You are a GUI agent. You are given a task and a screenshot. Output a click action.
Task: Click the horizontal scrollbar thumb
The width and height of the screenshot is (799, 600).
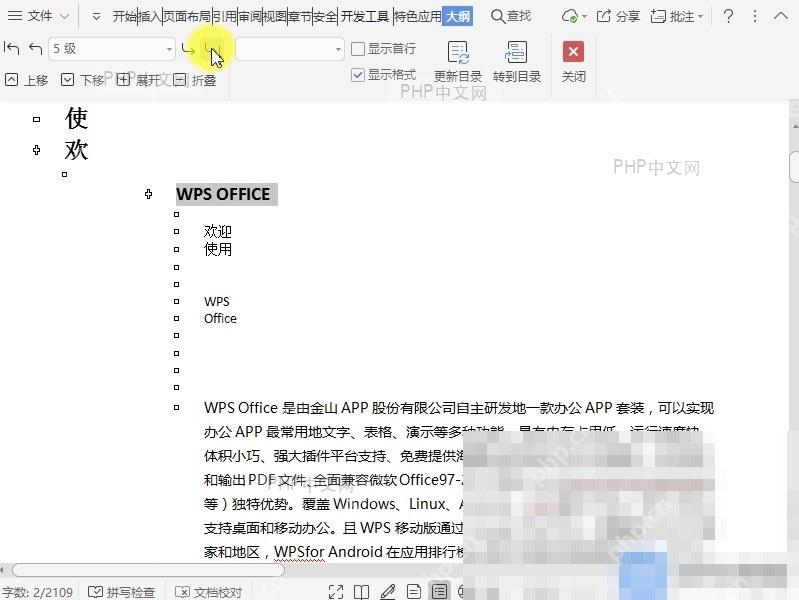(148, 570)
